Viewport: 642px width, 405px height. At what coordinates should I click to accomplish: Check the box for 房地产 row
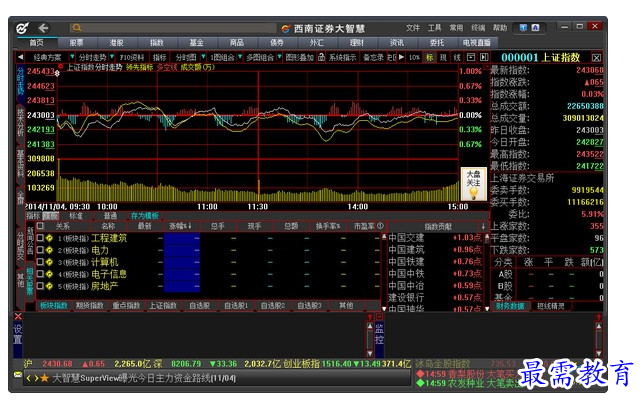[40, 286]
